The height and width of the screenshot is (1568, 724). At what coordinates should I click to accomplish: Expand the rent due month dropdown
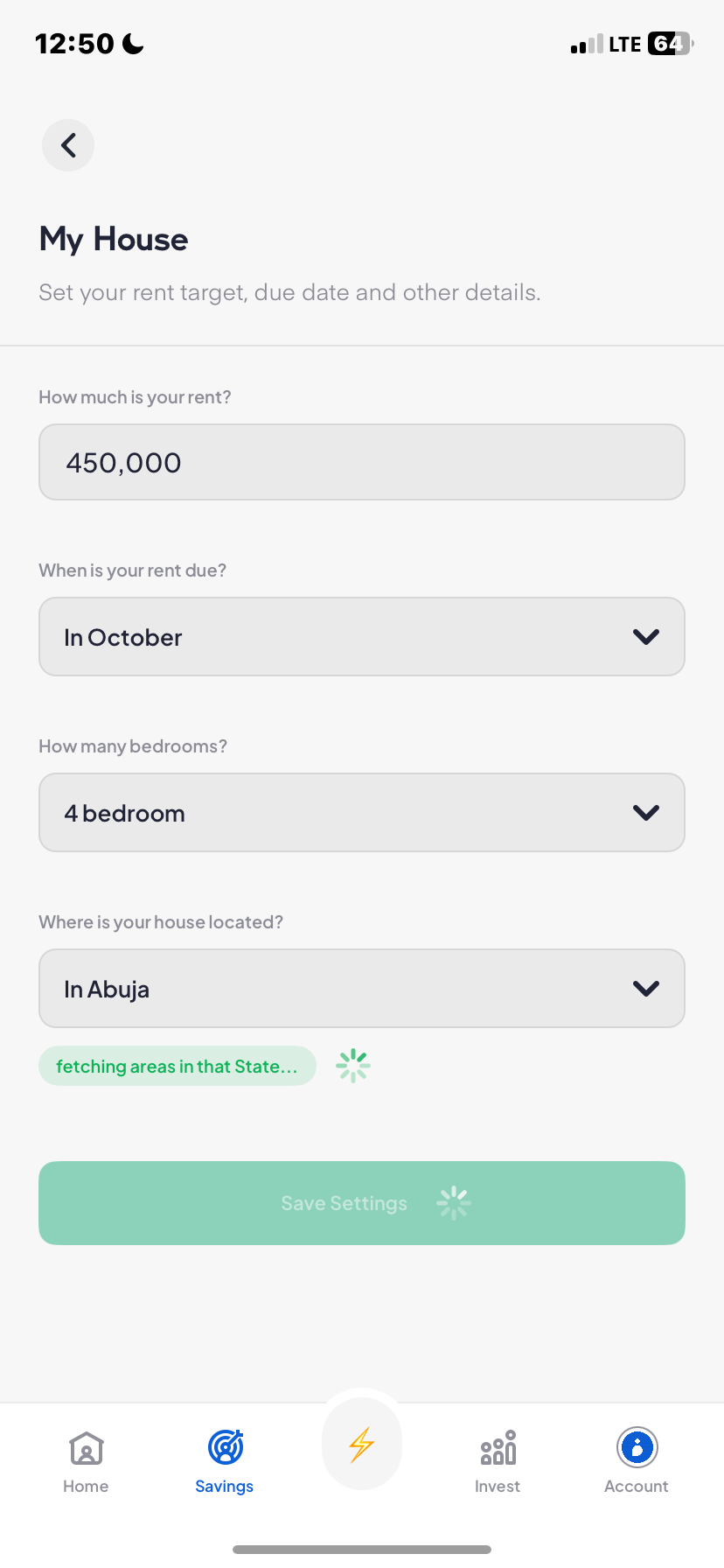click(x=361, y=637)
